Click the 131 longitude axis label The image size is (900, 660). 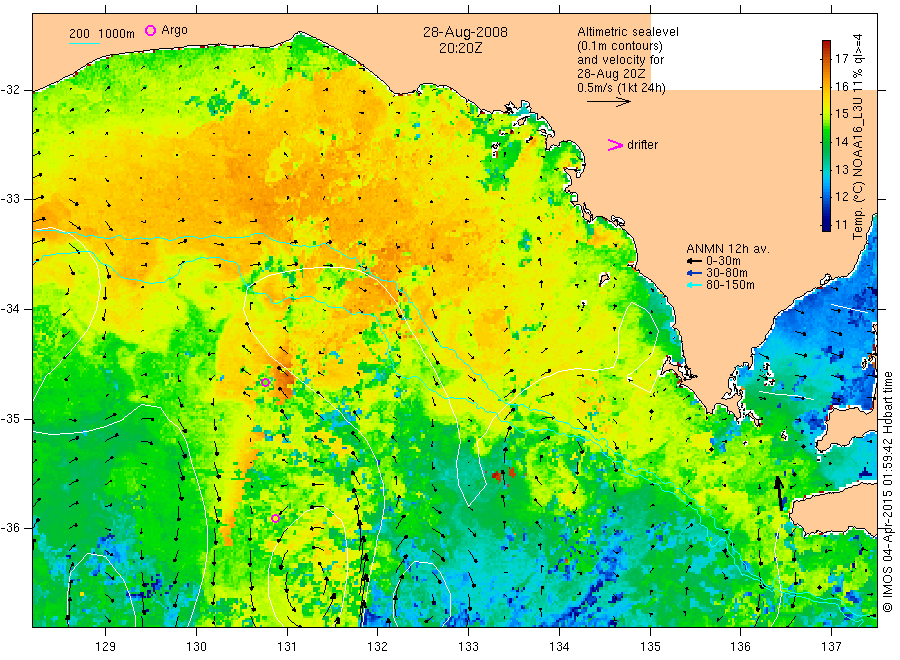coord(287,647)
